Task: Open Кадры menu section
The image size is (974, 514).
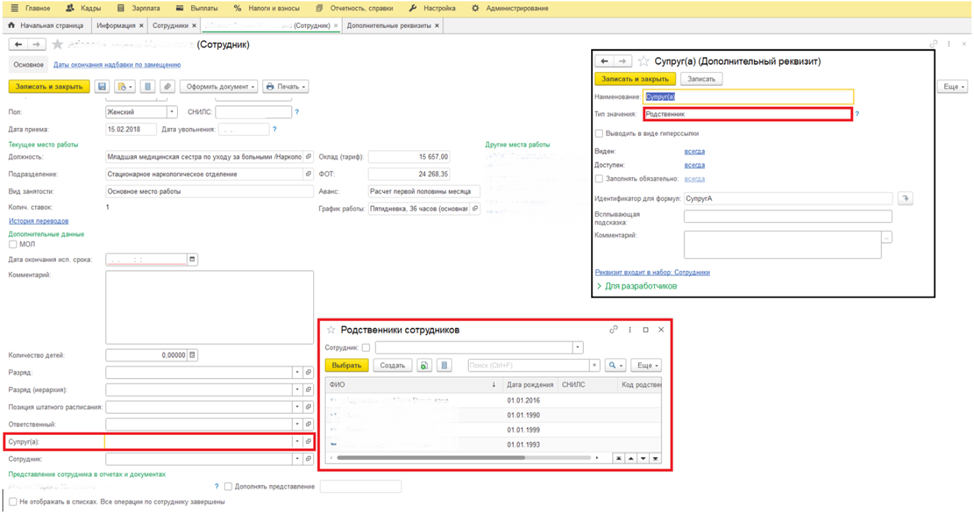Action: click(x=83, y=8)
